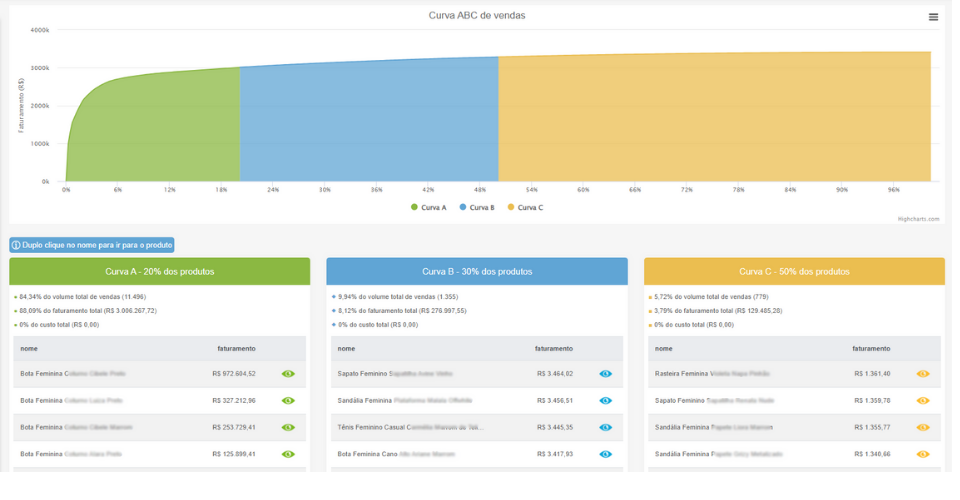The width and height of the screenshot is (960, 500).
Task: Click blue eye icon for R$ 3.445,35 row
Action: pos(605,427)
